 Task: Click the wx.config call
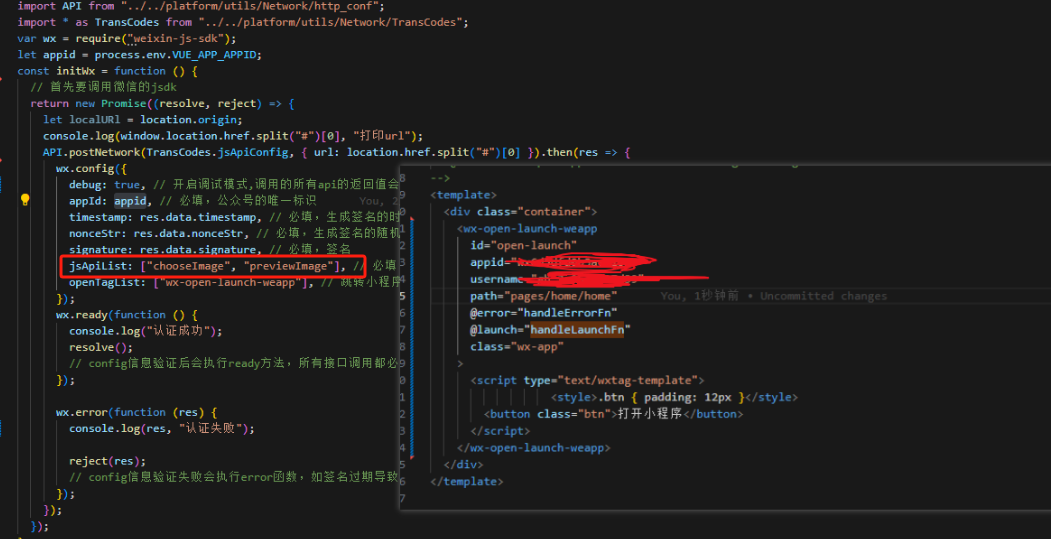tap(85, 168)
